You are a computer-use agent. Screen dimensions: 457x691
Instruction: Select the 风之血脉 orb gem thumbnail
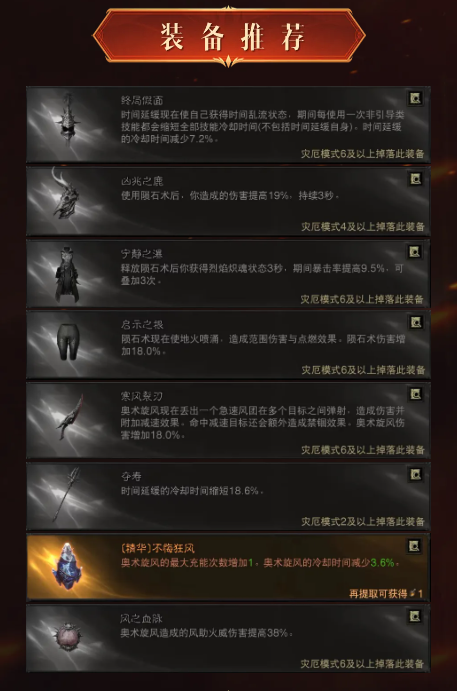point(67,636)
